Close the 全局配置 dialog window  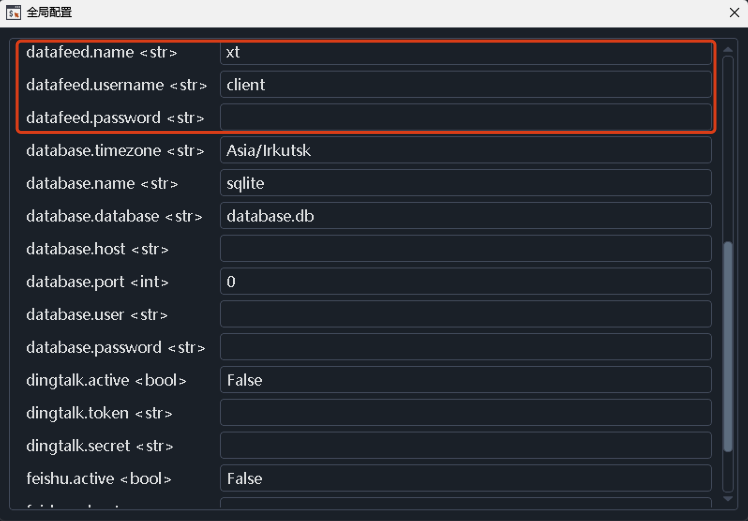click(x=734, y=12)
